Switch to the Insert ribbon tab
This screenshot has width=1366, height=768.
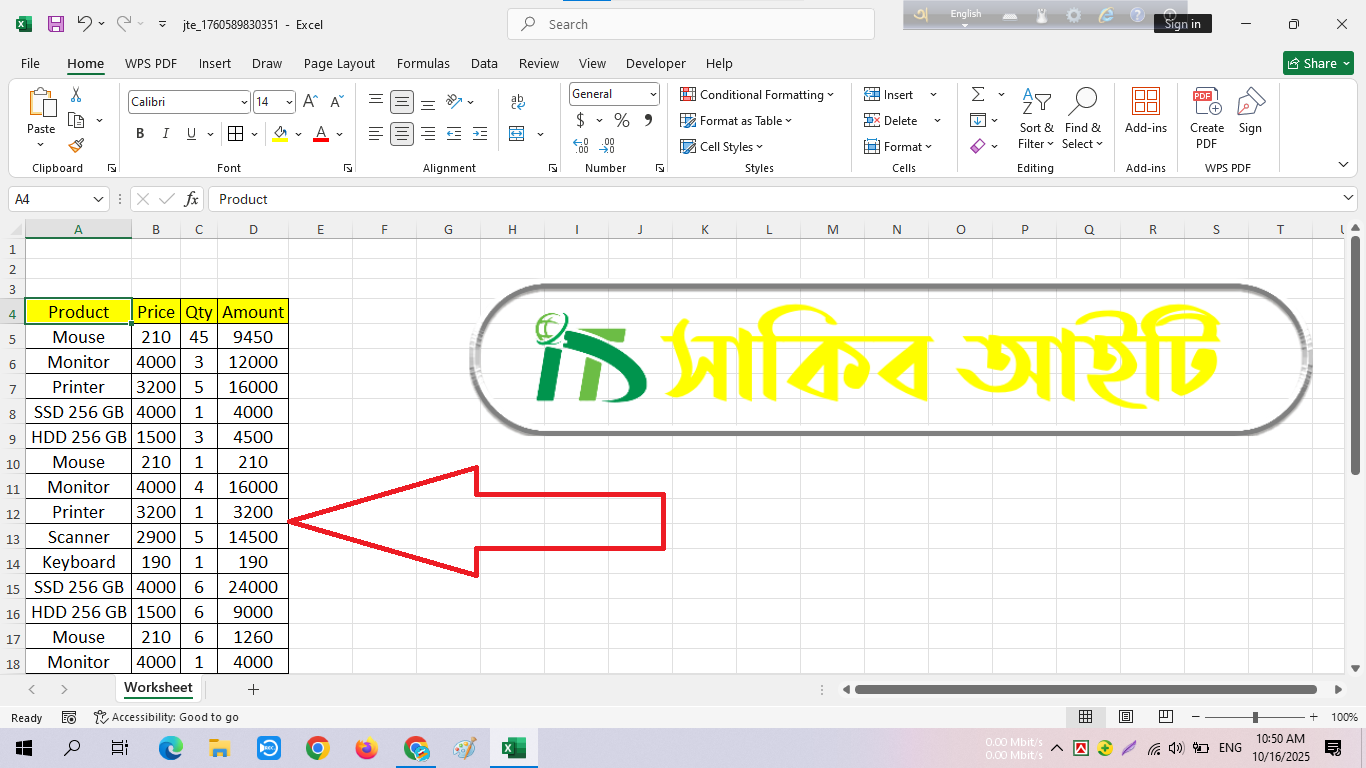[x=214, y=63]
